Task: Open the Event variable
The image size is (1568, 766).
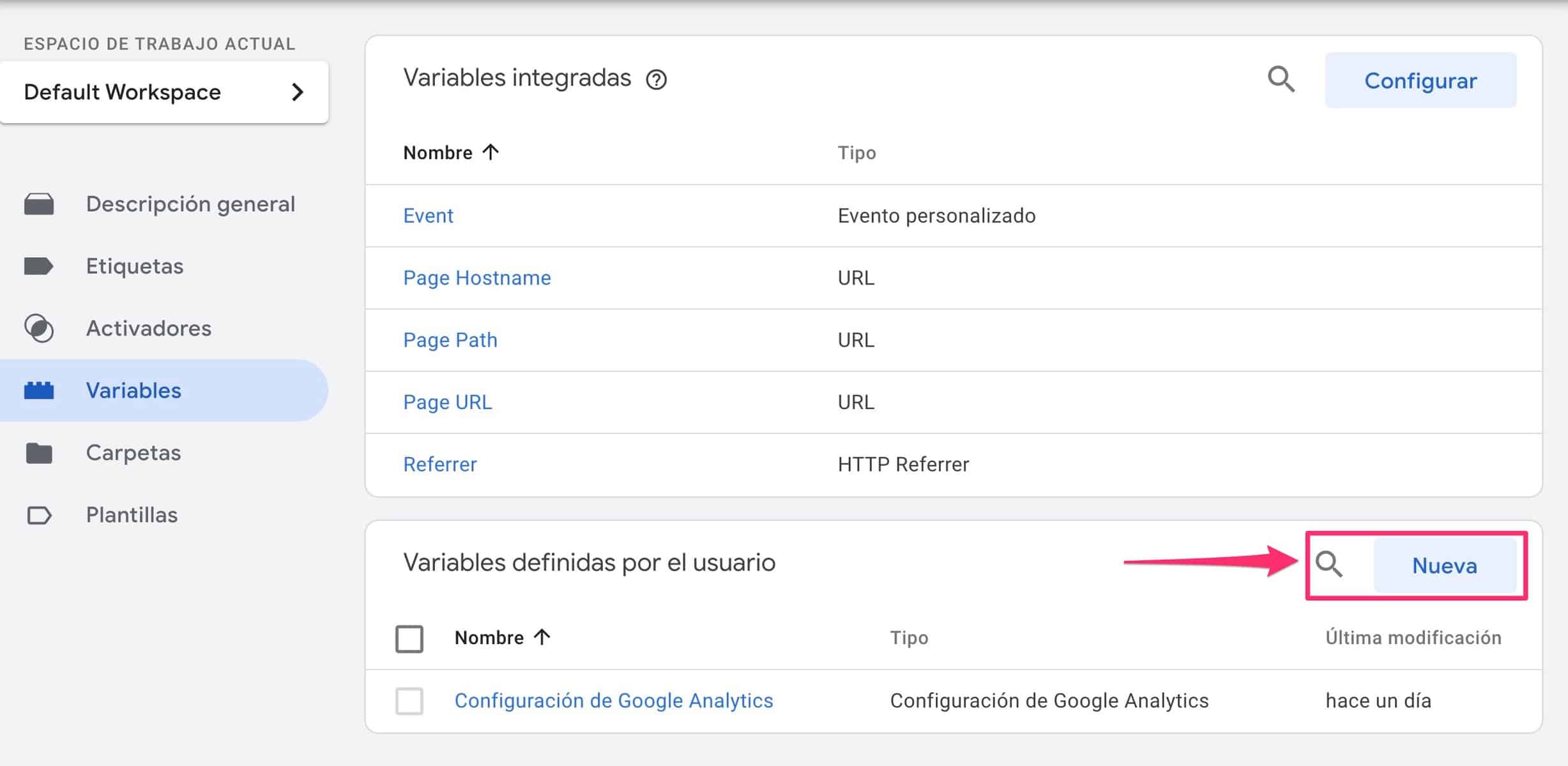Action: 428,216
